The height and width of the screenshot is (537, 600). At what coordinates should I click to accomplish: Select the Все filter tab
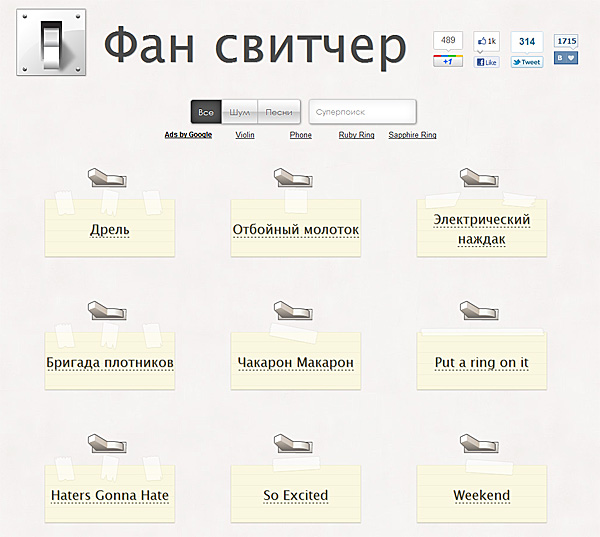[x=206, y=112]
